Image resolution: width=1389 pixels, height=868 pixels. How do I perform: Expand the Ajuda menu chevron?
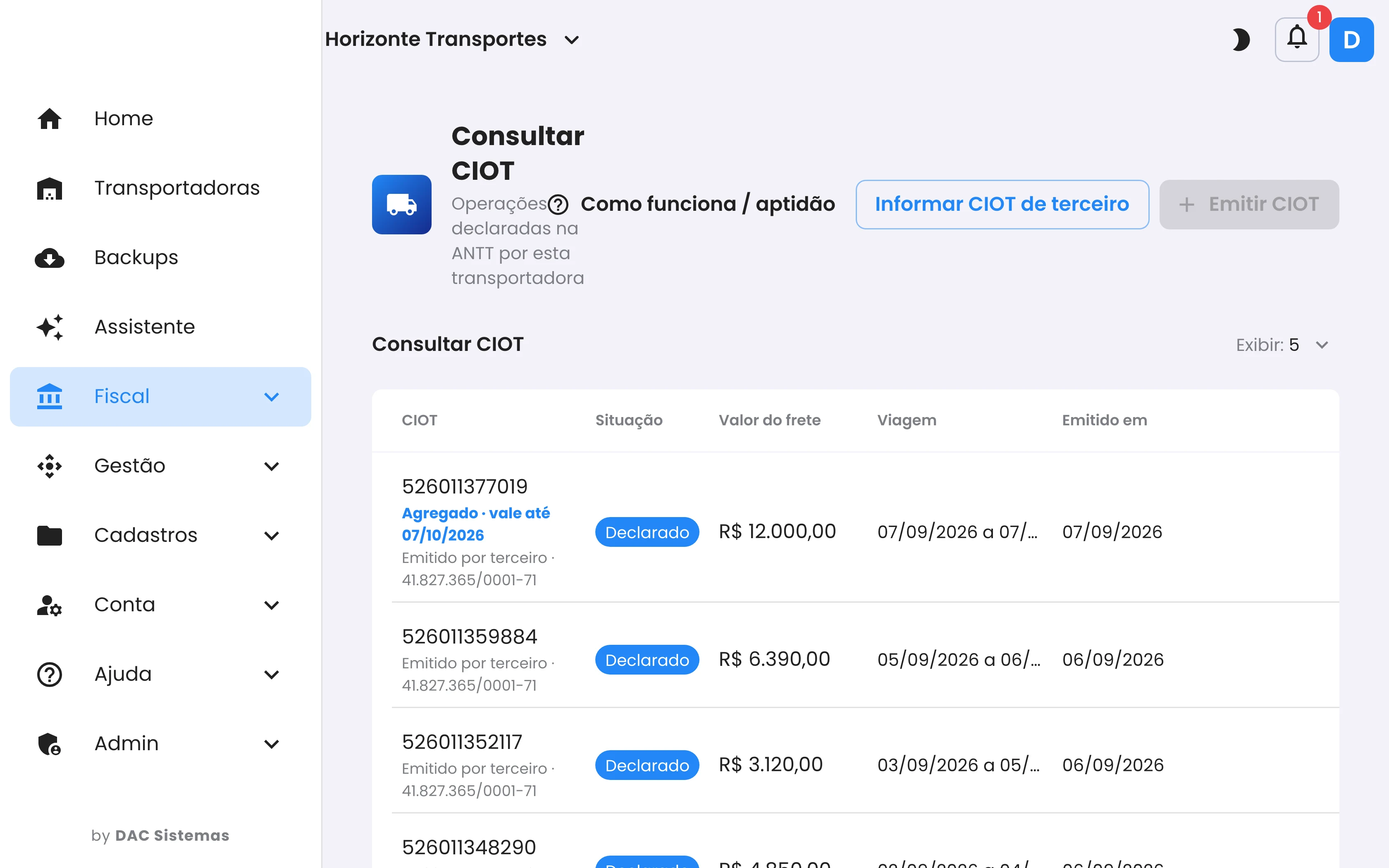(272, 675)
